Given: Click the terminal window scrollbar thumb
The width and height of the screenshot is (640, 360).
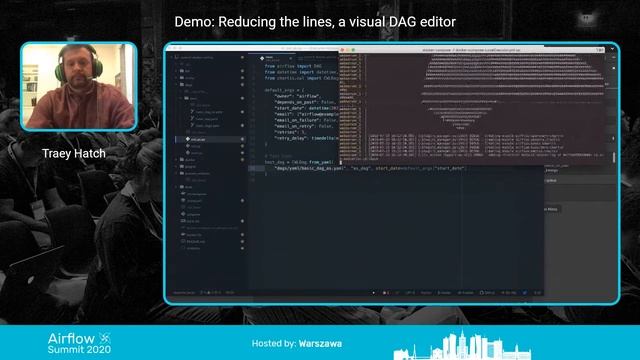Looking at the screenshot, I should click(x=614, y=157).
